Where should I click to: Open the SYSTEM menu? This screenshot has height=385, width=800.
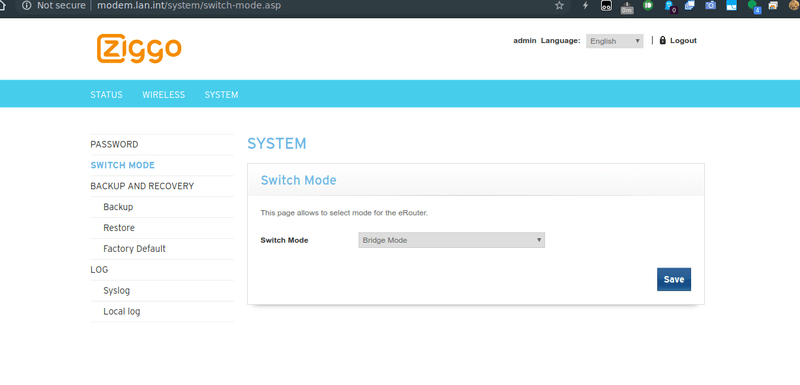pos(221,95)
